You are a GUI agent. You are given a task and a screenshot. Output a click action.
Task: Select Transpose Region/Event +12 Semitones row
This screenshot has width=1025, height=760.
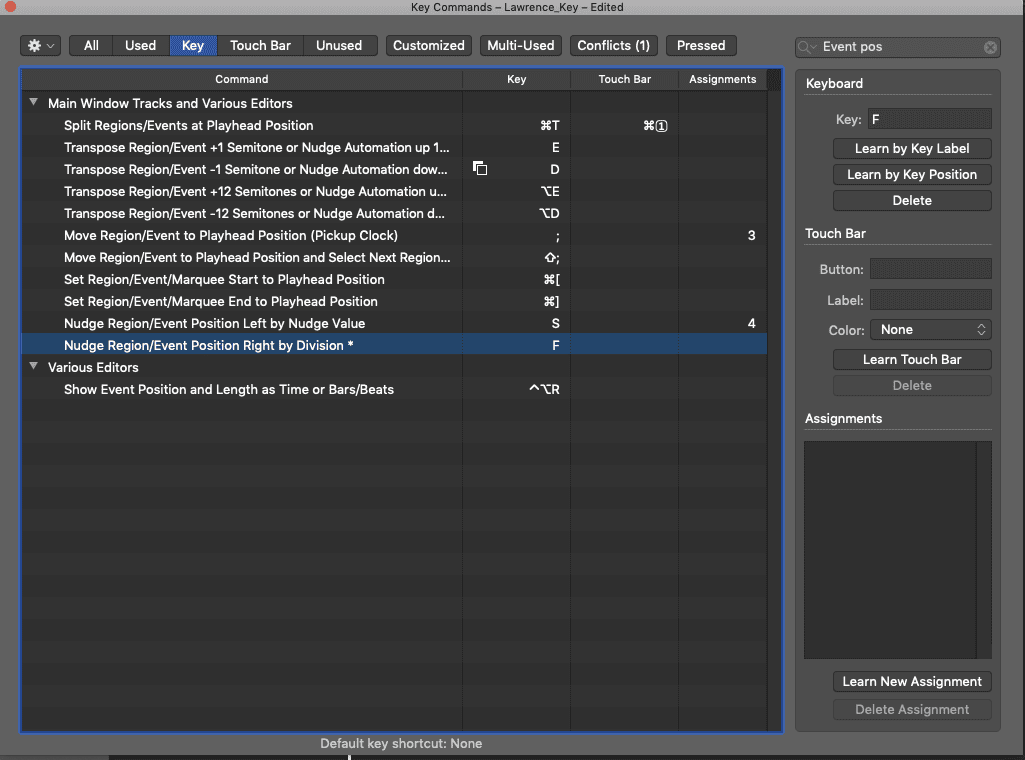pyautogui.click(x=394, y=191)
